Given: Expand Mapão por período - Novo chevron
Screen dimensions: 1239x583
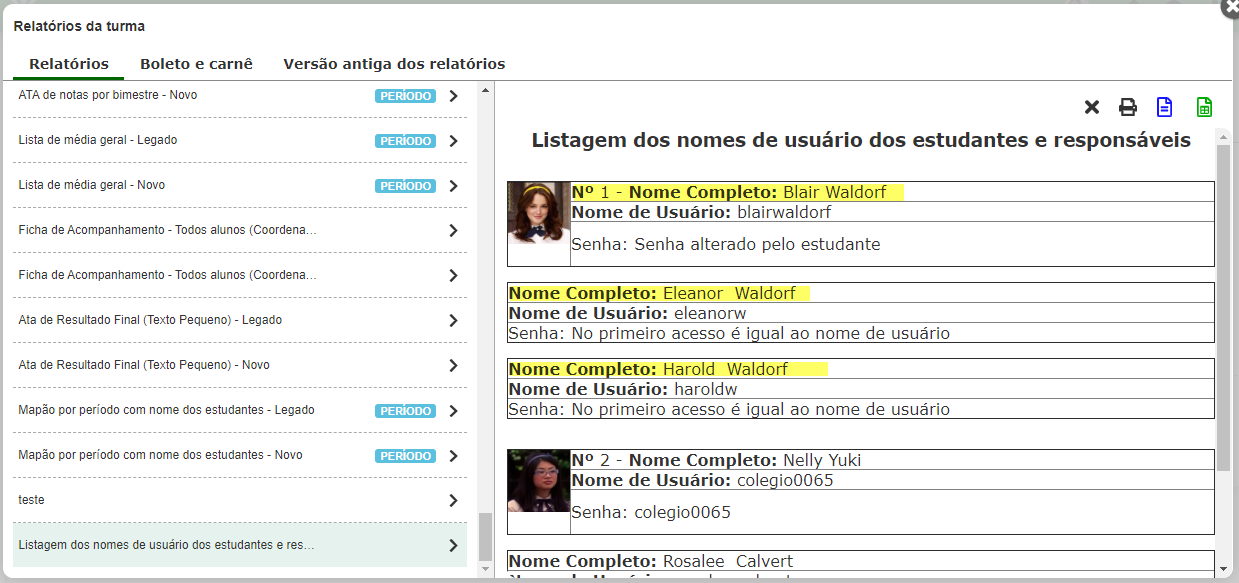Looking at the screenshot, I should pos(453,456).
